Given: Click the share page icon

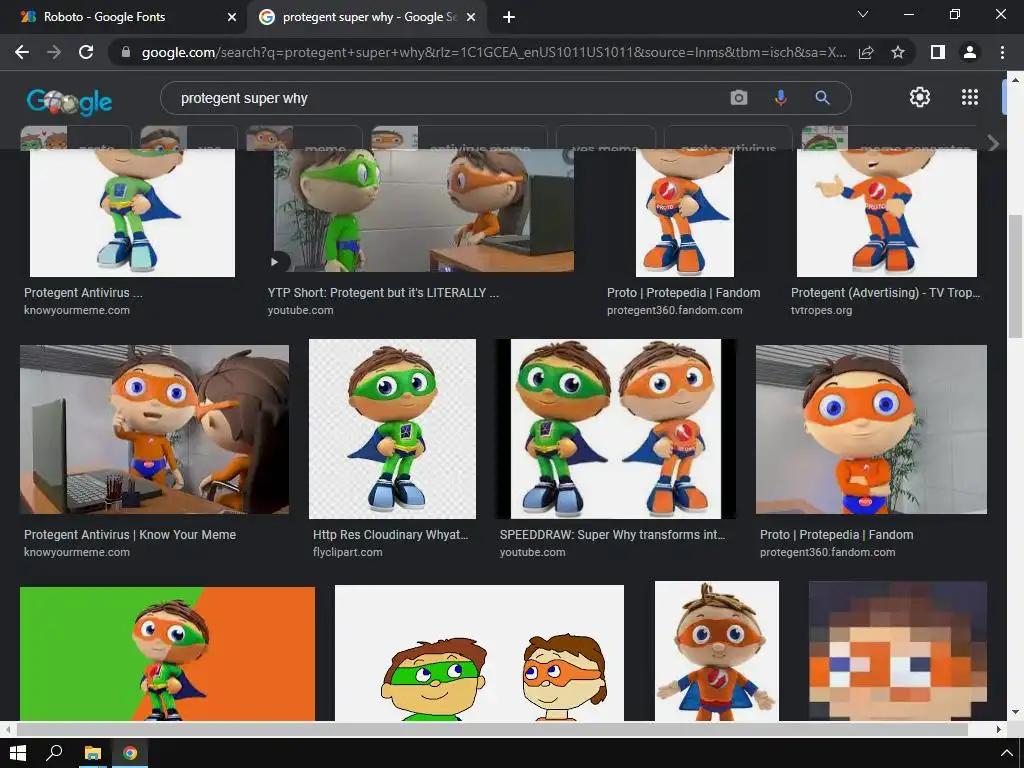Looking at the screenshot, I should (866, 52).
